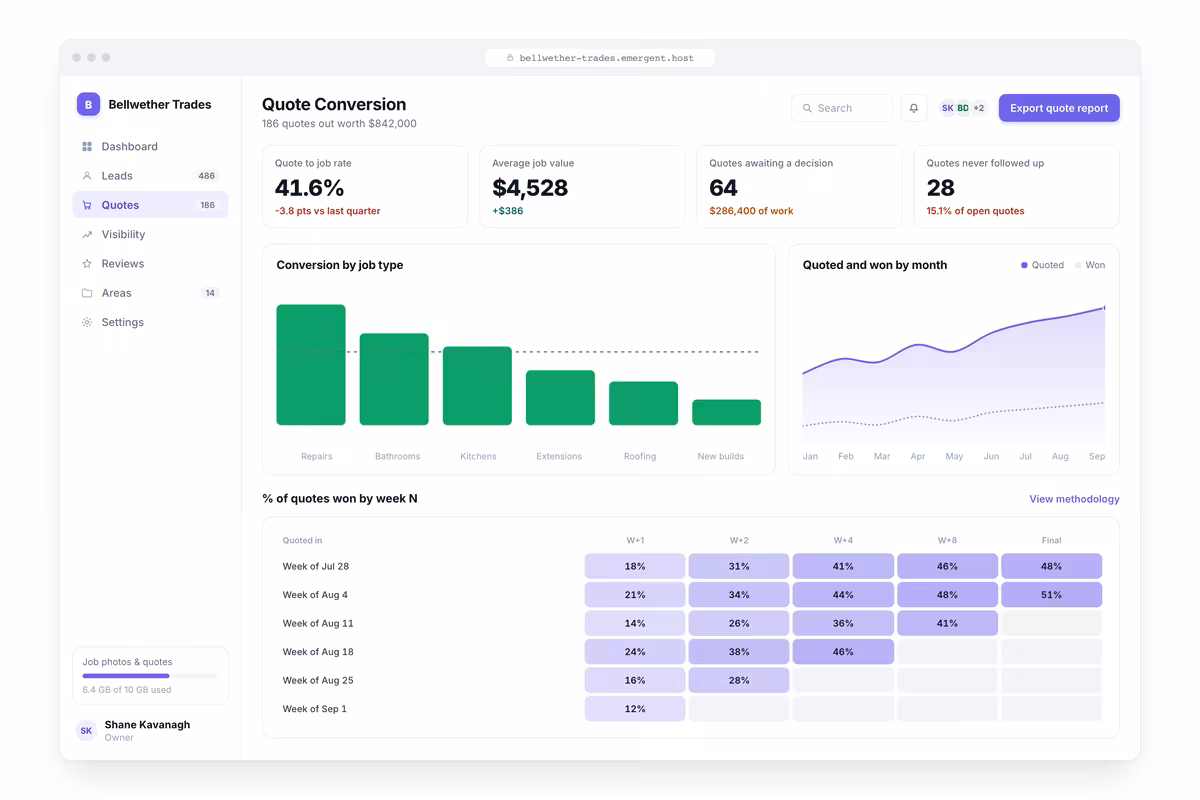Click the Dashboard grid icon

click(87, 147)
